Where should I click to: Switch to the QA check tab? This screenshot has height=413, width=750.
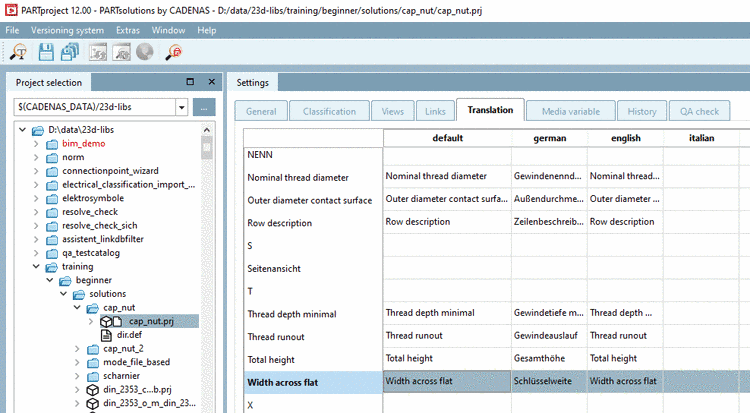pyautogui.click(x=699, y=111)
